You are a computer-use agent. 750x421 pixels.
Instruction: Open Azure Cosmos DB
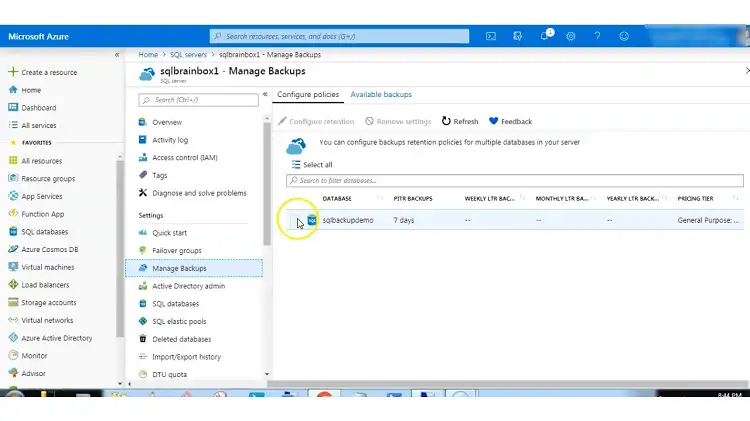coord(43,249)
